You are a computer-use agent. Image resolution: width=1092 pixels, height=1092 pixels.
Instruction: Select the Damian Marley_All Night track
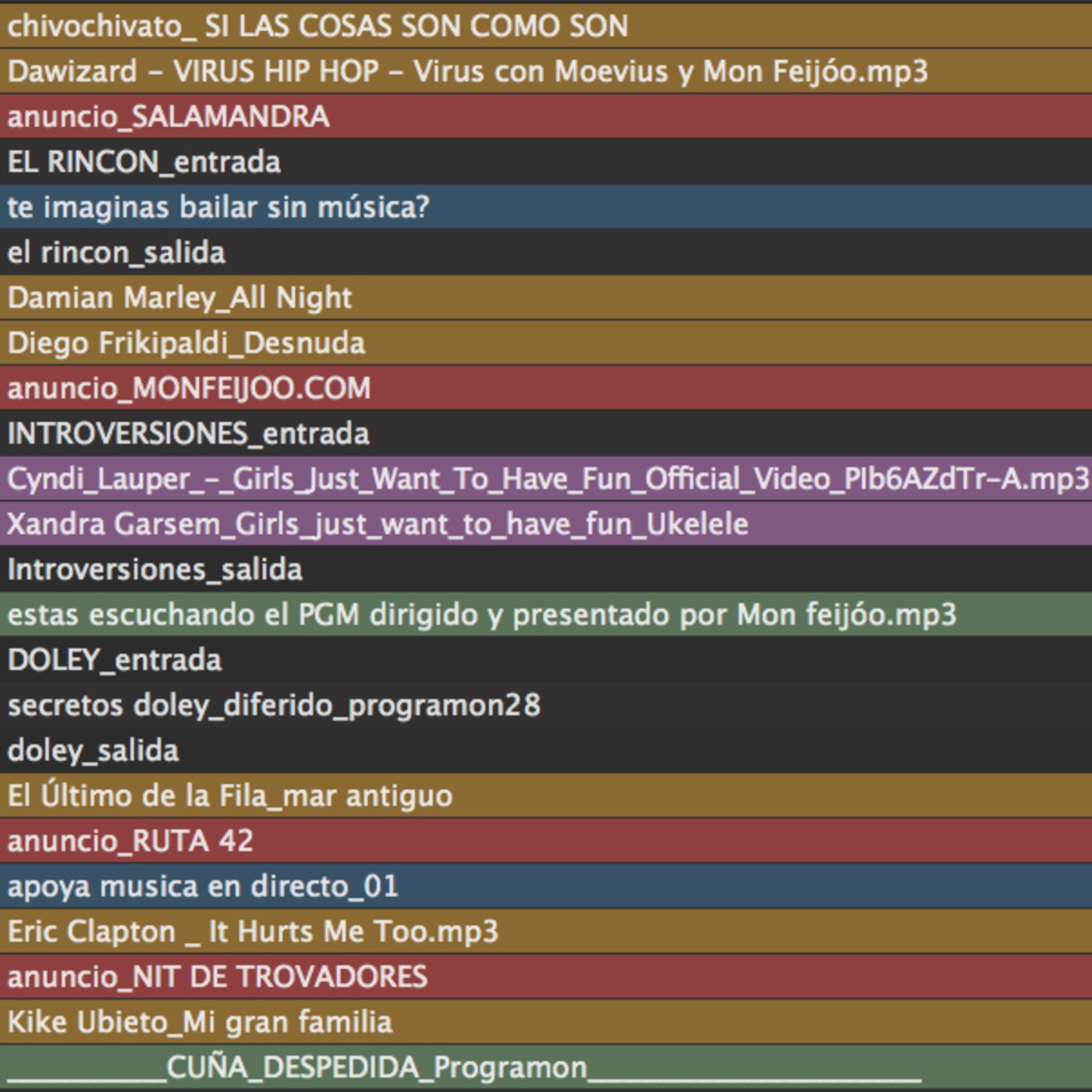180,297
